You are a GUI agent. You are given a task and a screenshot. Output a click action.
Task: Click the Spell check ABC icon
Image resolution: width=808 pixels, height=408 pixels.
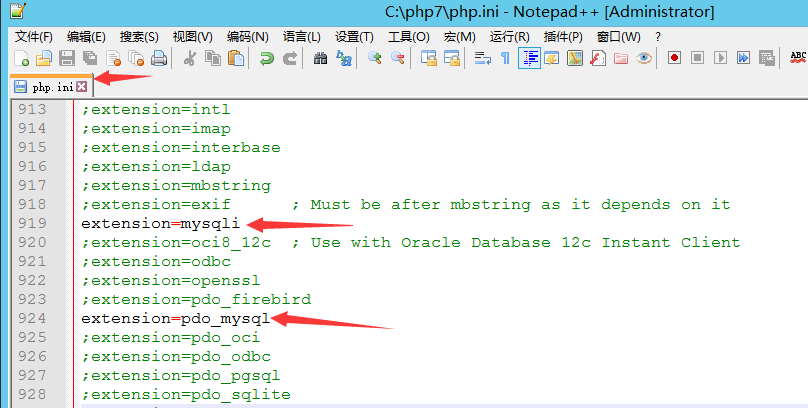click(798, 59)
